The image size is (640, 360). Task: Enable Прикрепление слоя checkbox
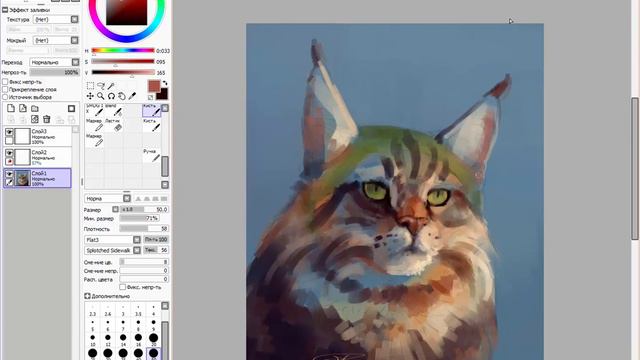point(5,89)
